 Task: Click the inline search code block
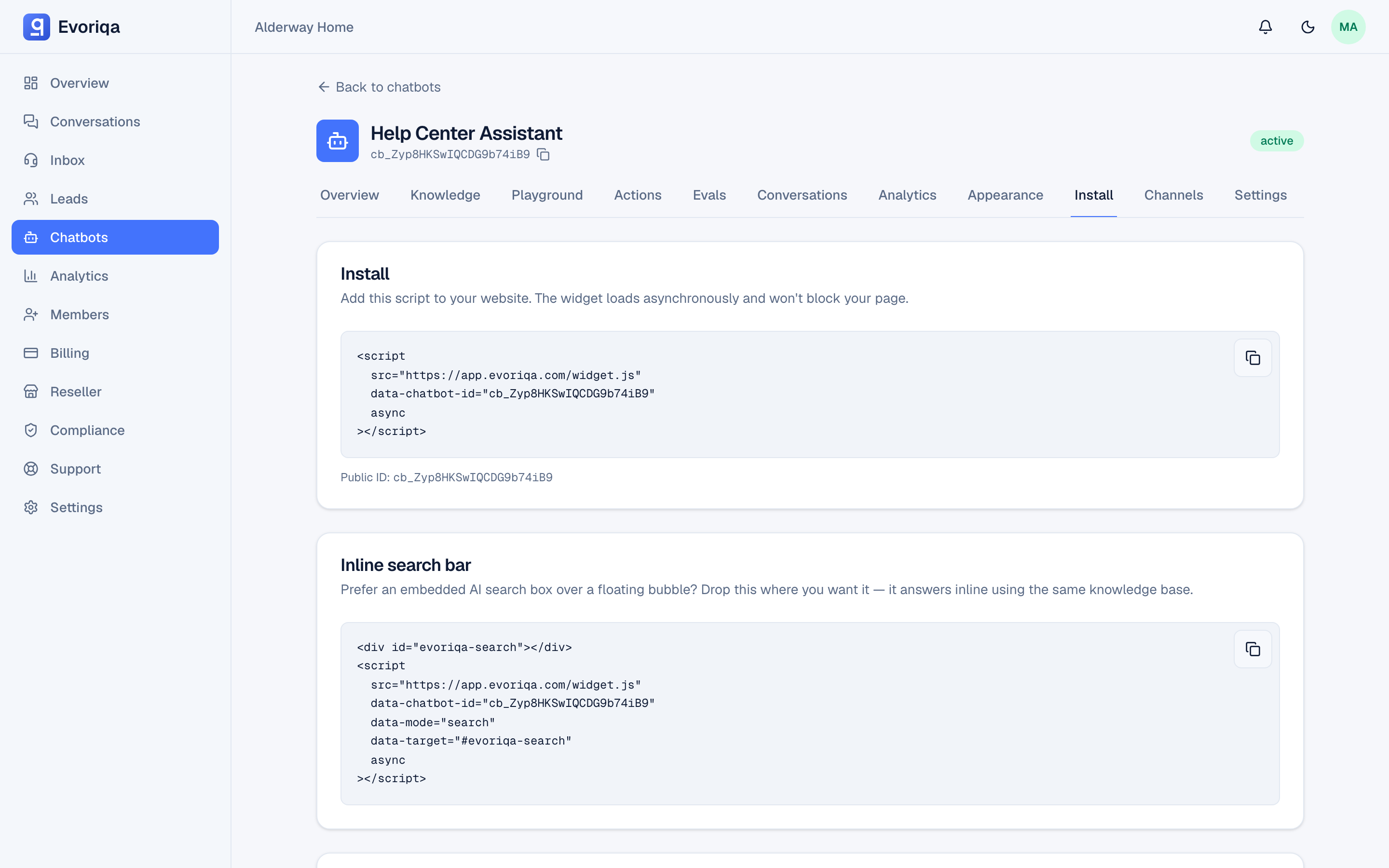[810, 713]
